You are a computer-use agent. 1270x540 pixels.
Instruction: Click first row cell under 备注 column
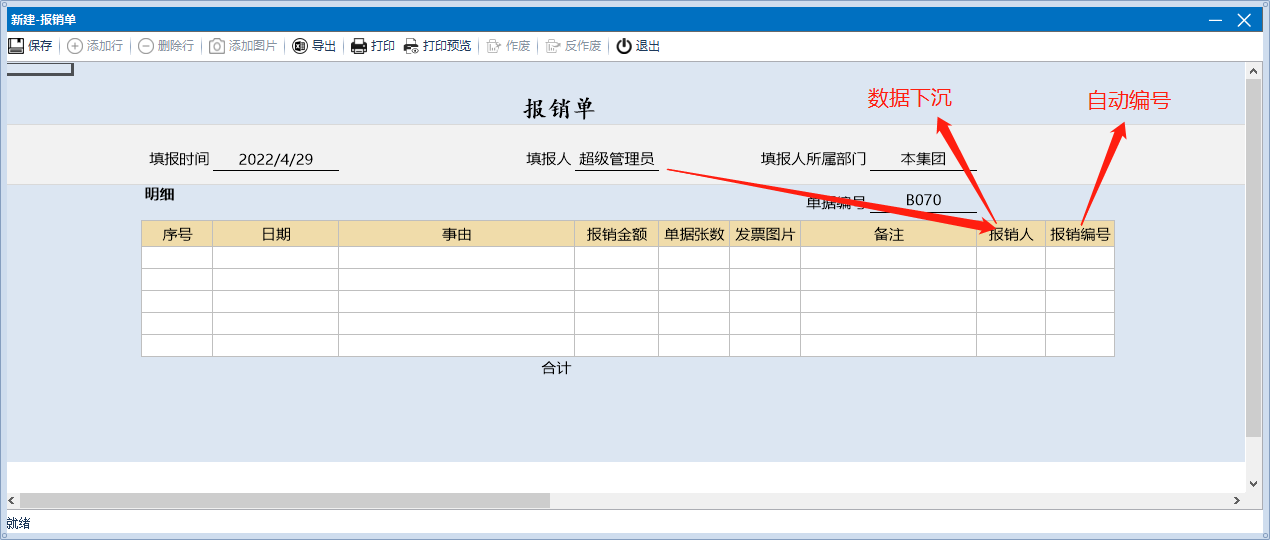click(888, 258)
